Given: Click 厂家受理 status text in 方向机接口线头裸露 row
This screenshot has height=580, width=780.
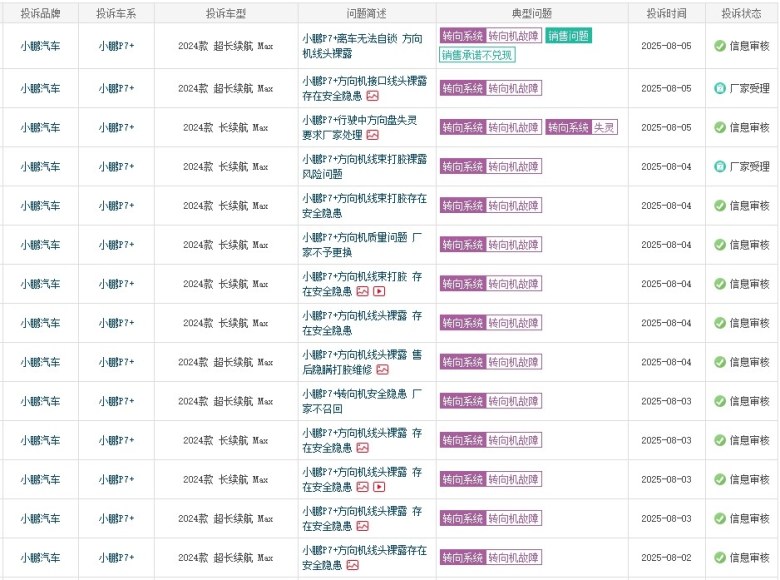Looking at the screenshot, I should (x=750, y=88).
